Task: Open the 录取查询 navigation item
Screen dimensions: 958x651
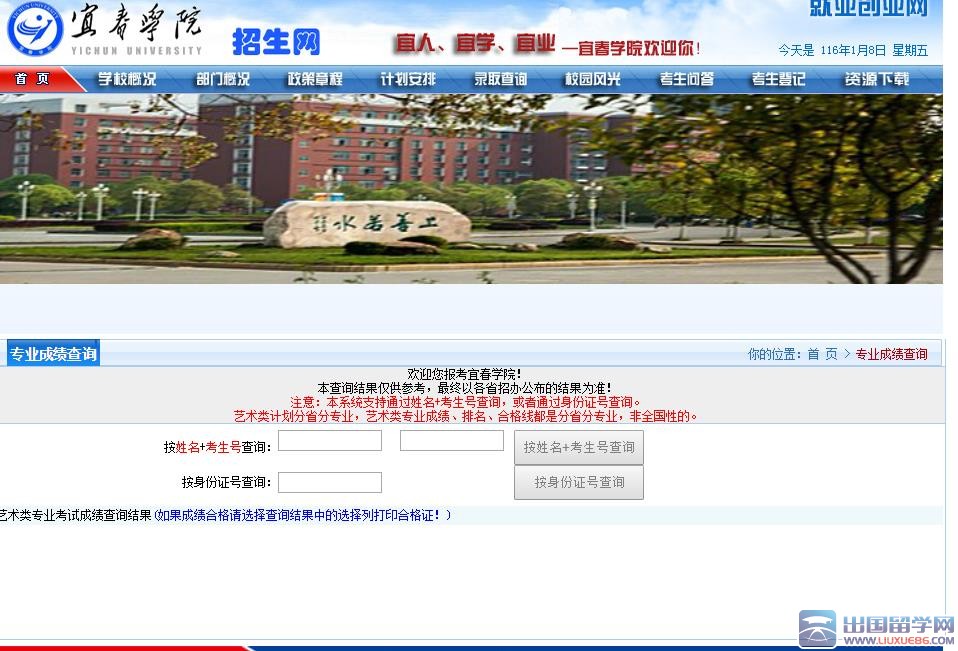Action: tap(500, 79)
